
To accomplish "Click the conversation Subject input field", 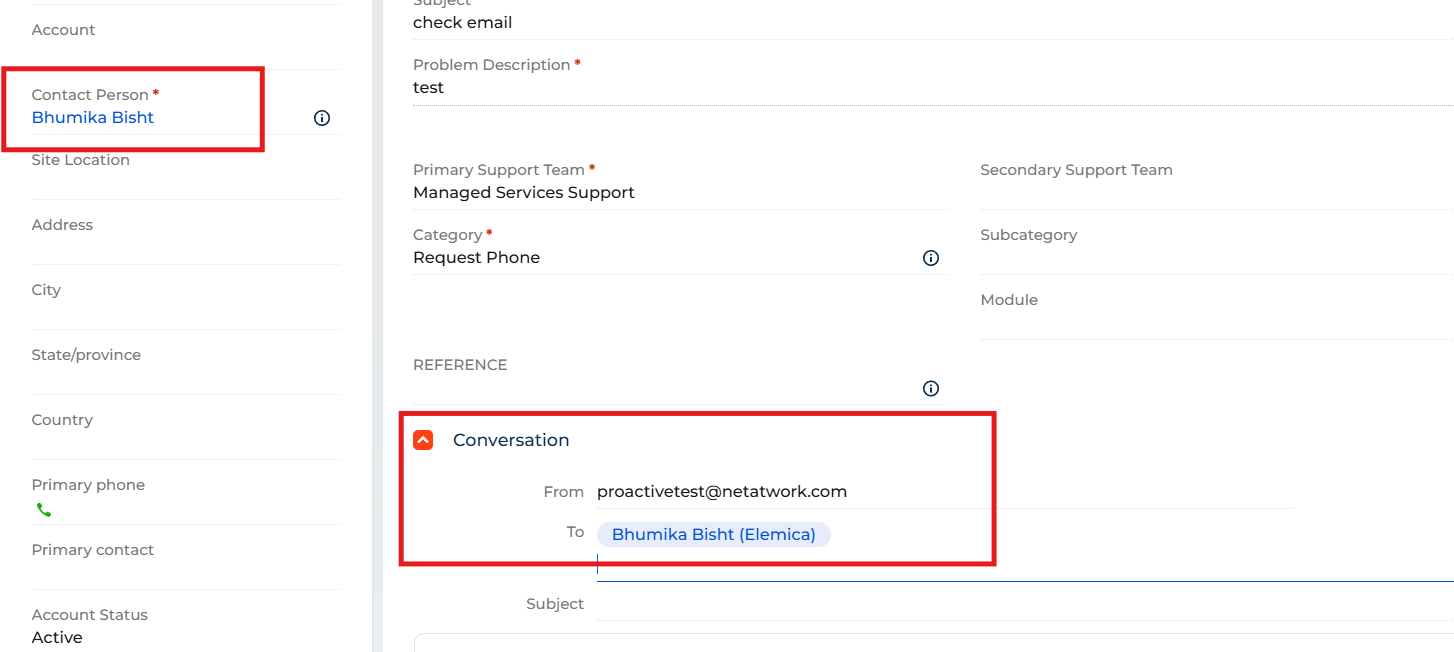I will (1025, 604).
